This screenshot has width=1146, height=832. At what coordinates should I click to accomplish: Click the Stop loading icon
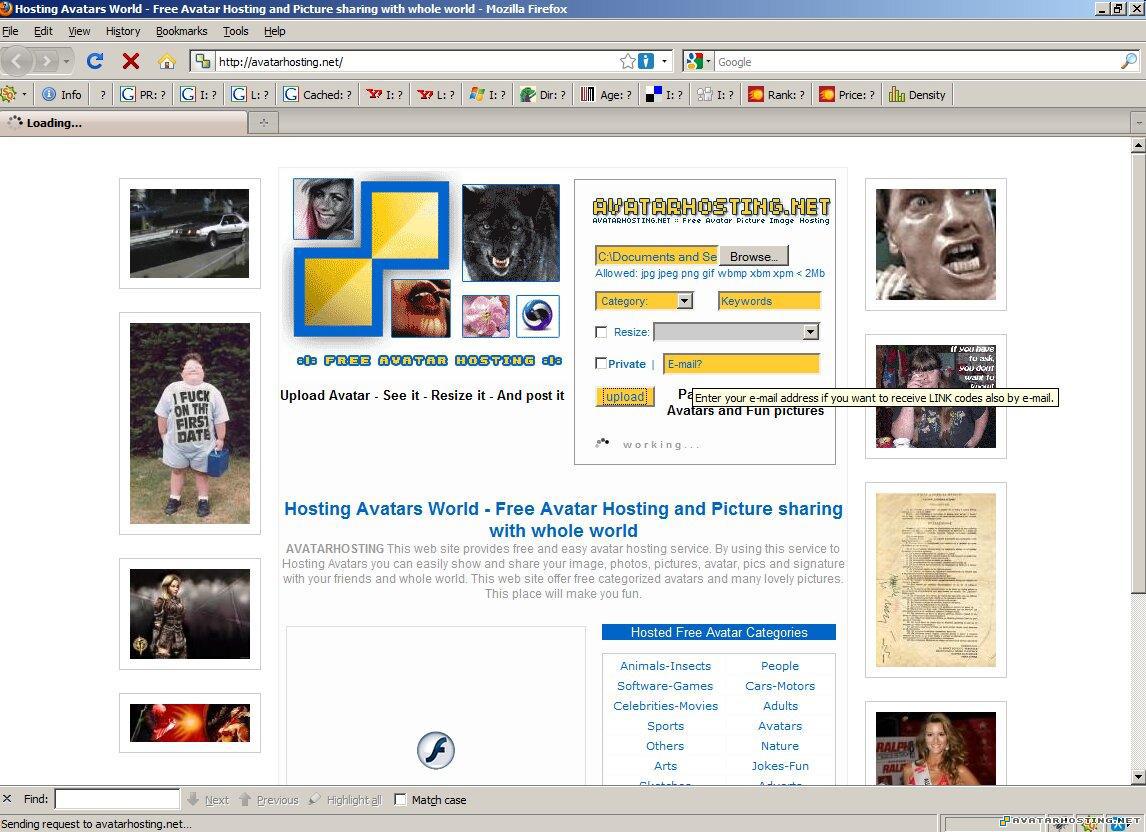tap(130, 61)
